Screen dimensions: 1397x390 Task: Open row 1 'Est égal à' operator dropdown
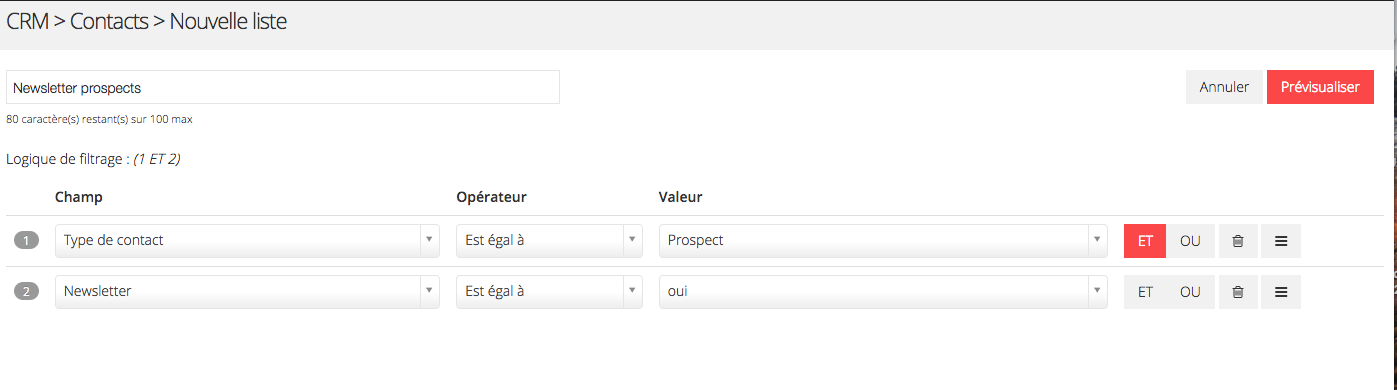[x=549, y=240]
